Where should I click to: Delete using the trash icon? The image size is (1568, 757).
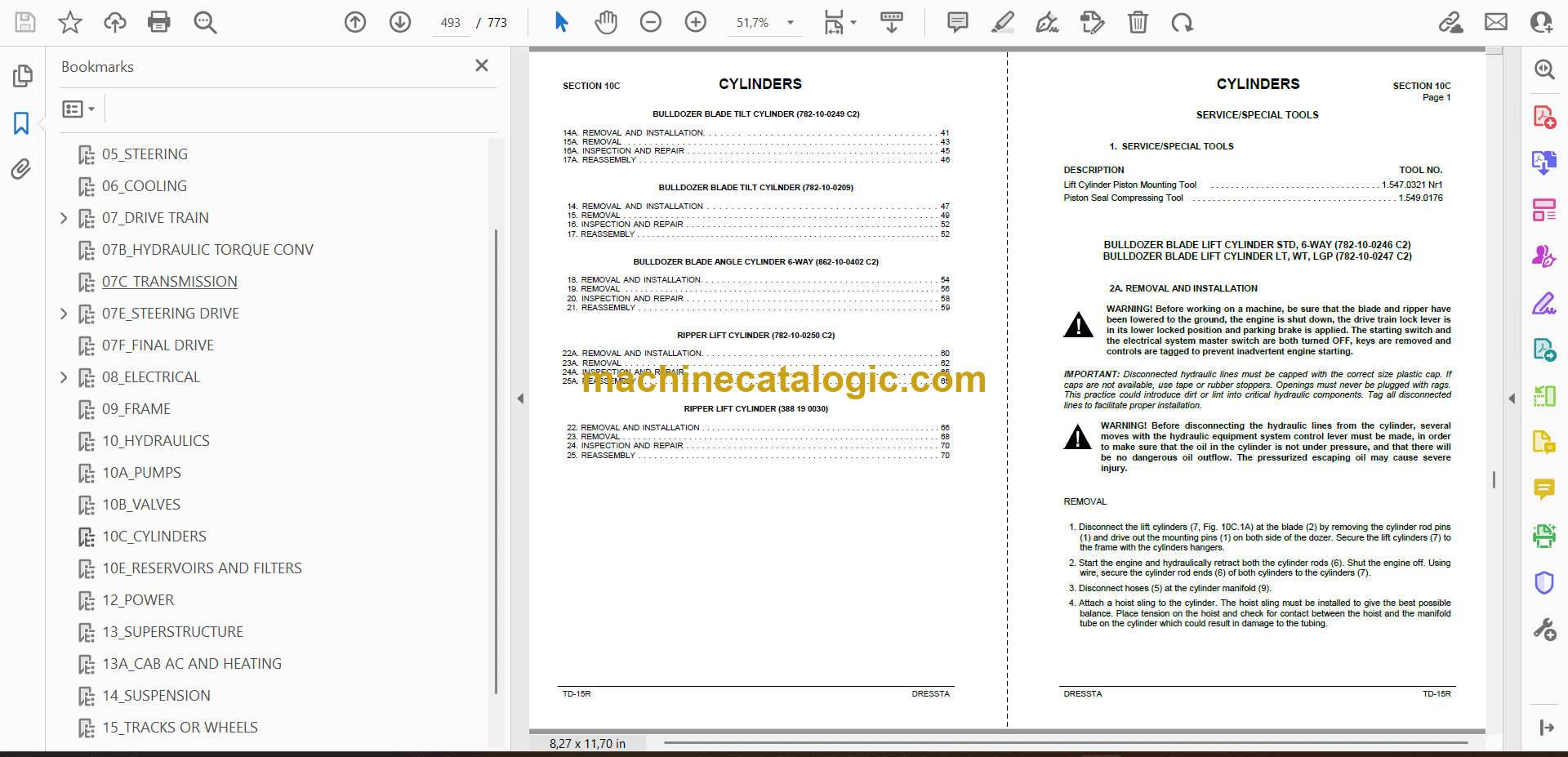coord(1138,22)
